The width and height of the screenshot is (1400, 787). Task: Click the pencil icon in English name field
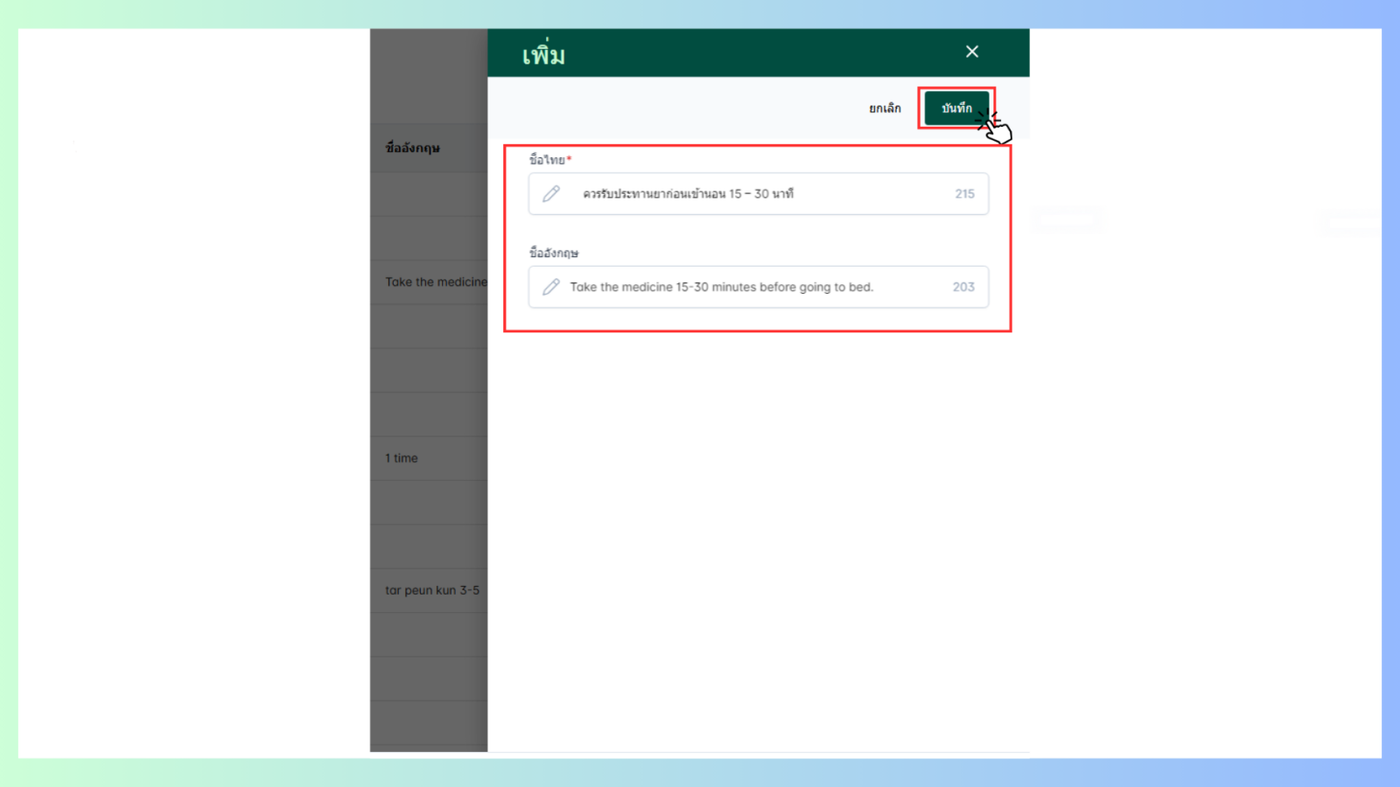(551, 287)
